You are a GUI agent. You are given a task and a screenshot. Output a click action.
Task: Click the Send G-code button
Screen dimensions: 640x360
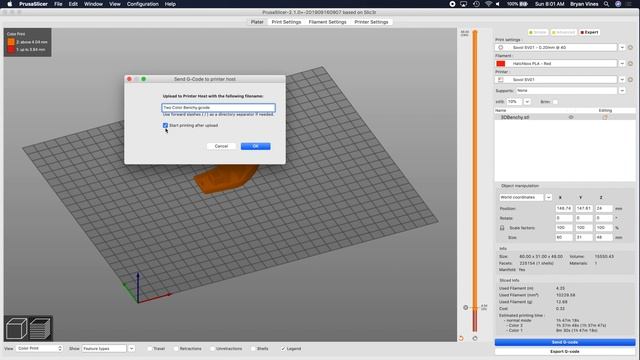565,342
